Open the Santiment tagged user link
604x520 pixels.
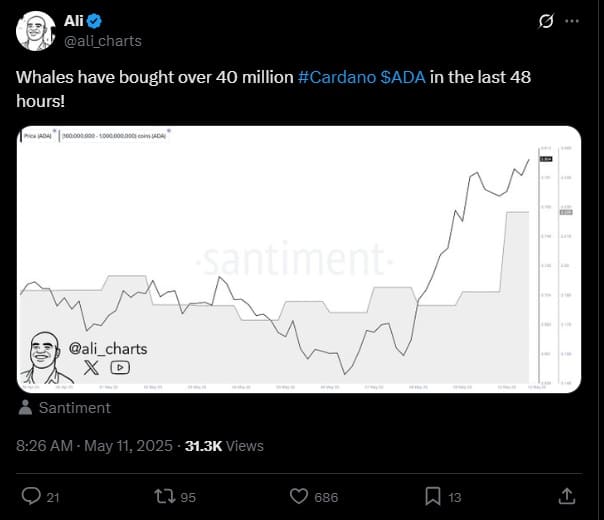75,408
